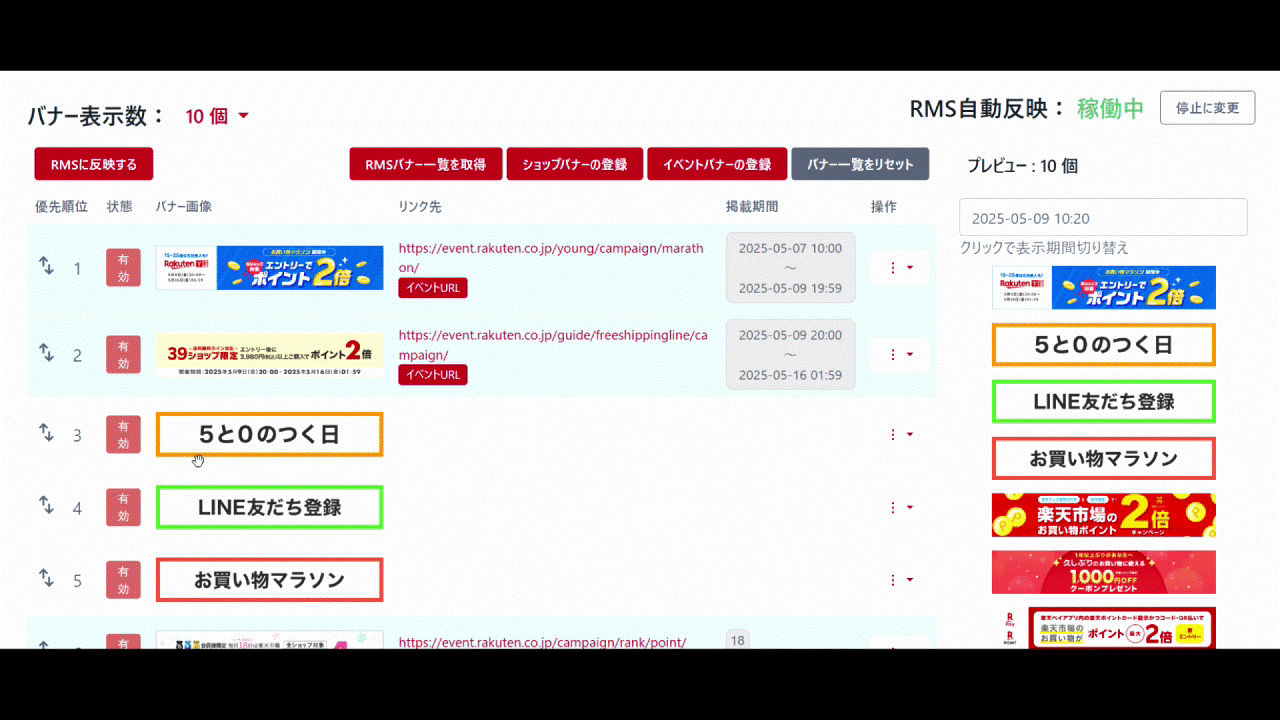
Task: Click the reorder arrows for priority 2
Action: point(46,353)
